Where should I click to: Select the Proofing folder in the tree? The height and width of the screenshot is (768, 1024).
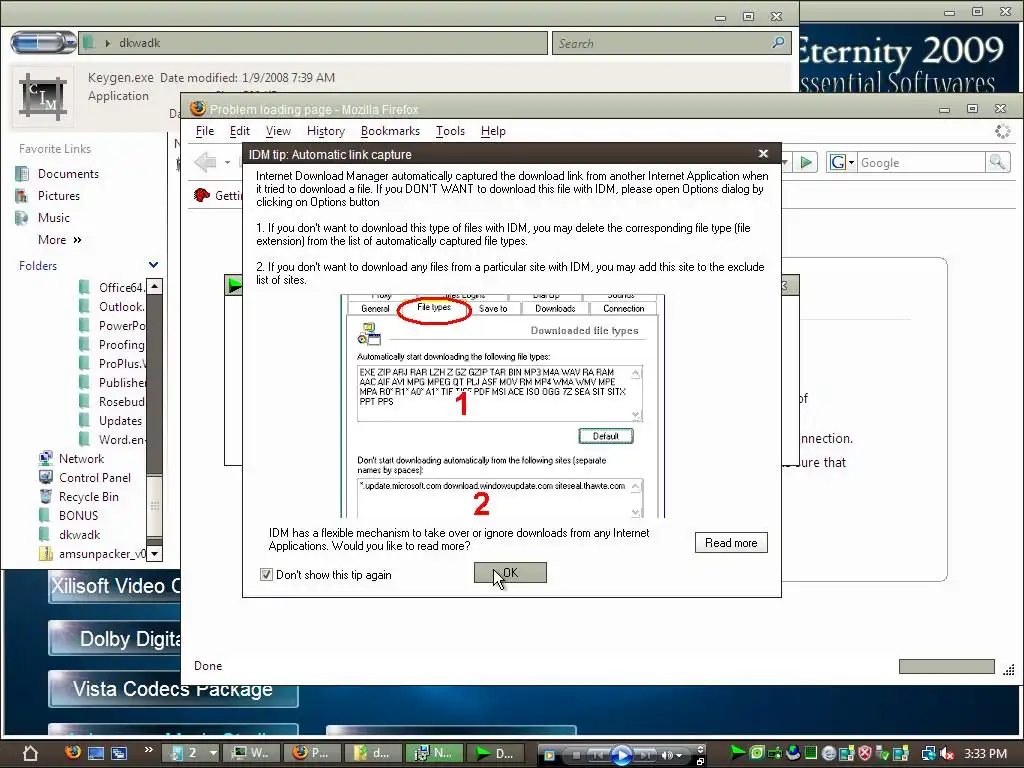112,344
